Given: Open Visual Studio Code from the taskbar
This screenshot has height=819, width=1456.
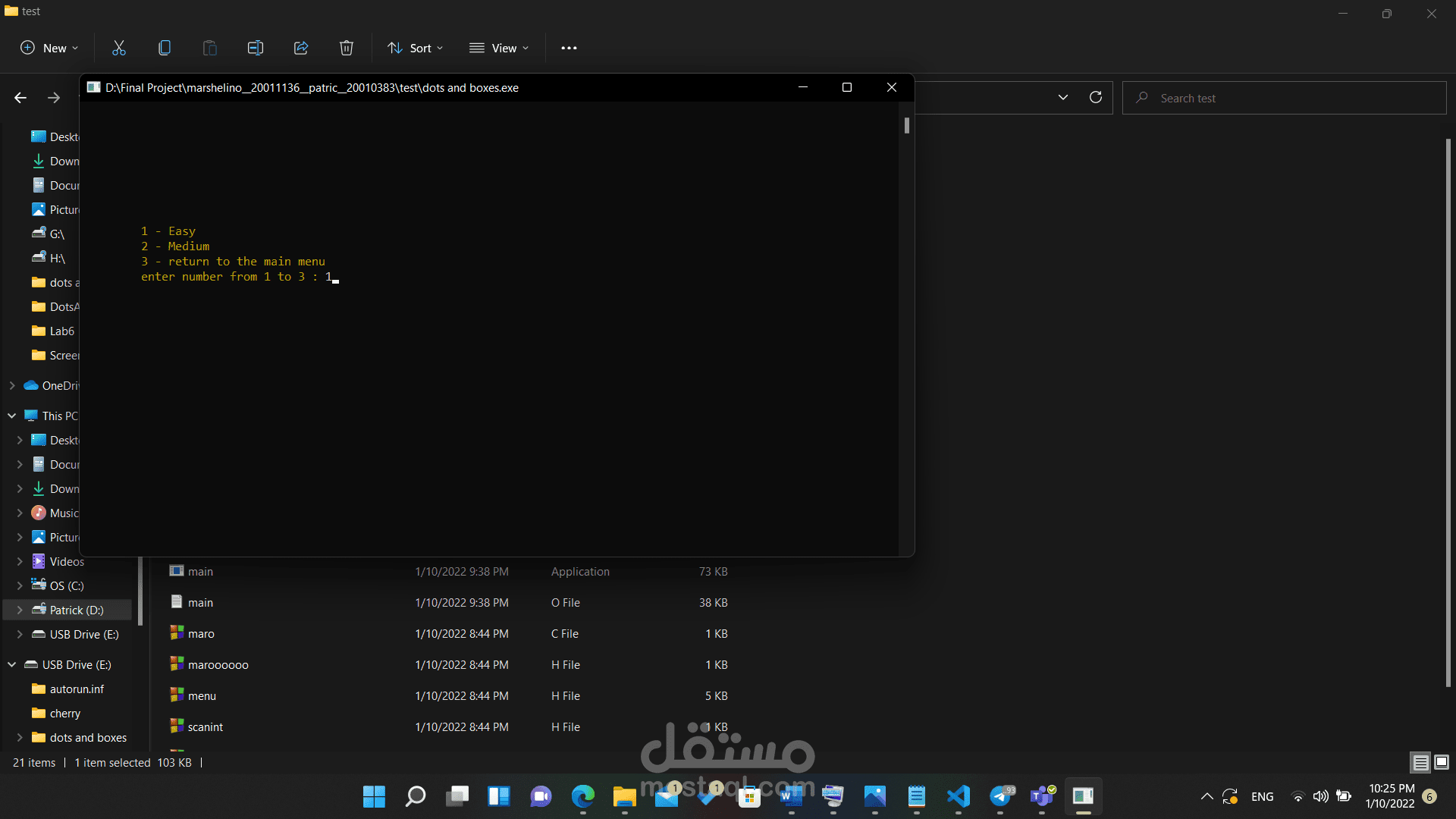Looking at the screenshot, I should click(959, 796).
